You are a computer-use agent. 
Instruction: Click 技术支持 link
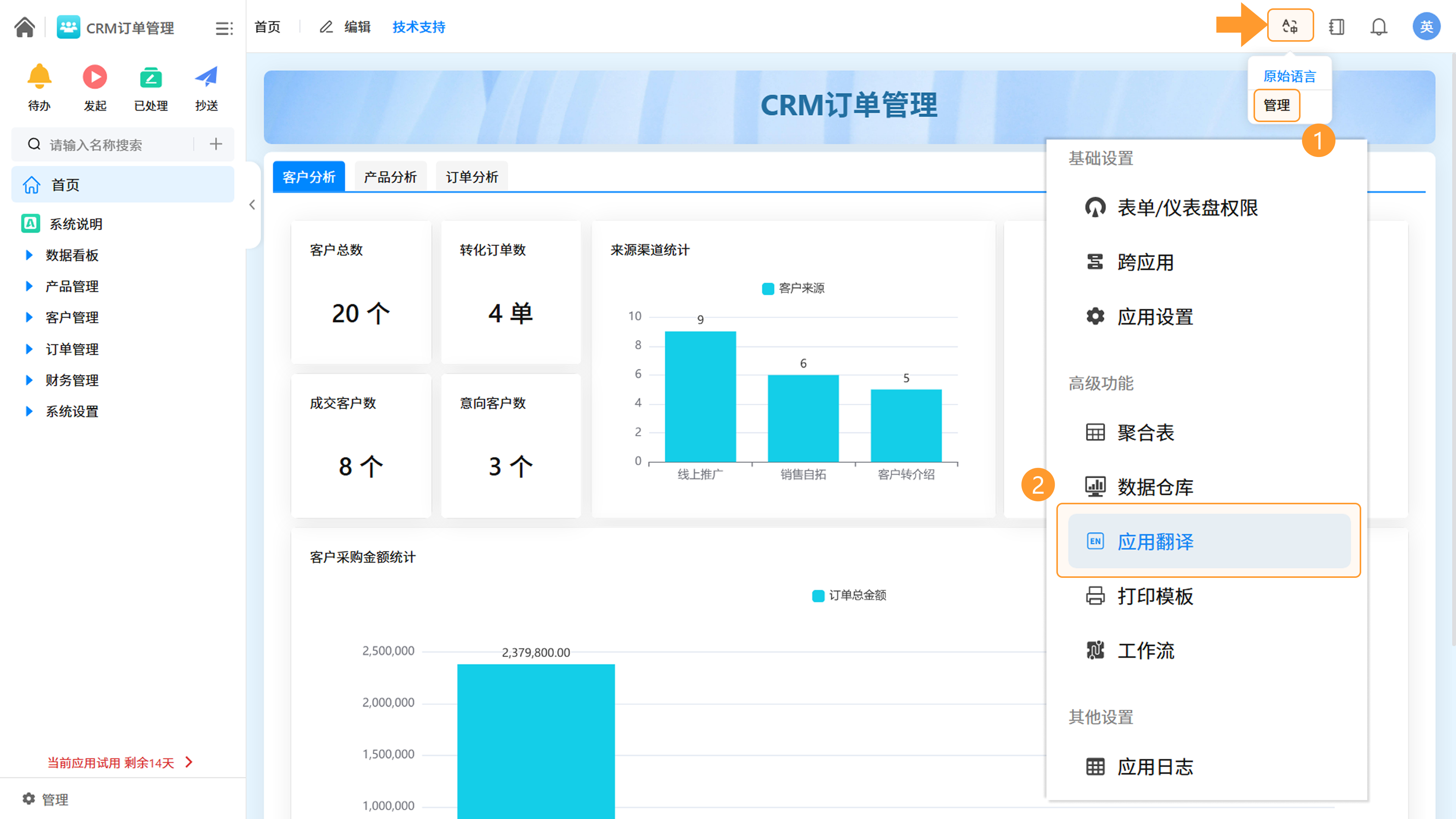(419, 27)
